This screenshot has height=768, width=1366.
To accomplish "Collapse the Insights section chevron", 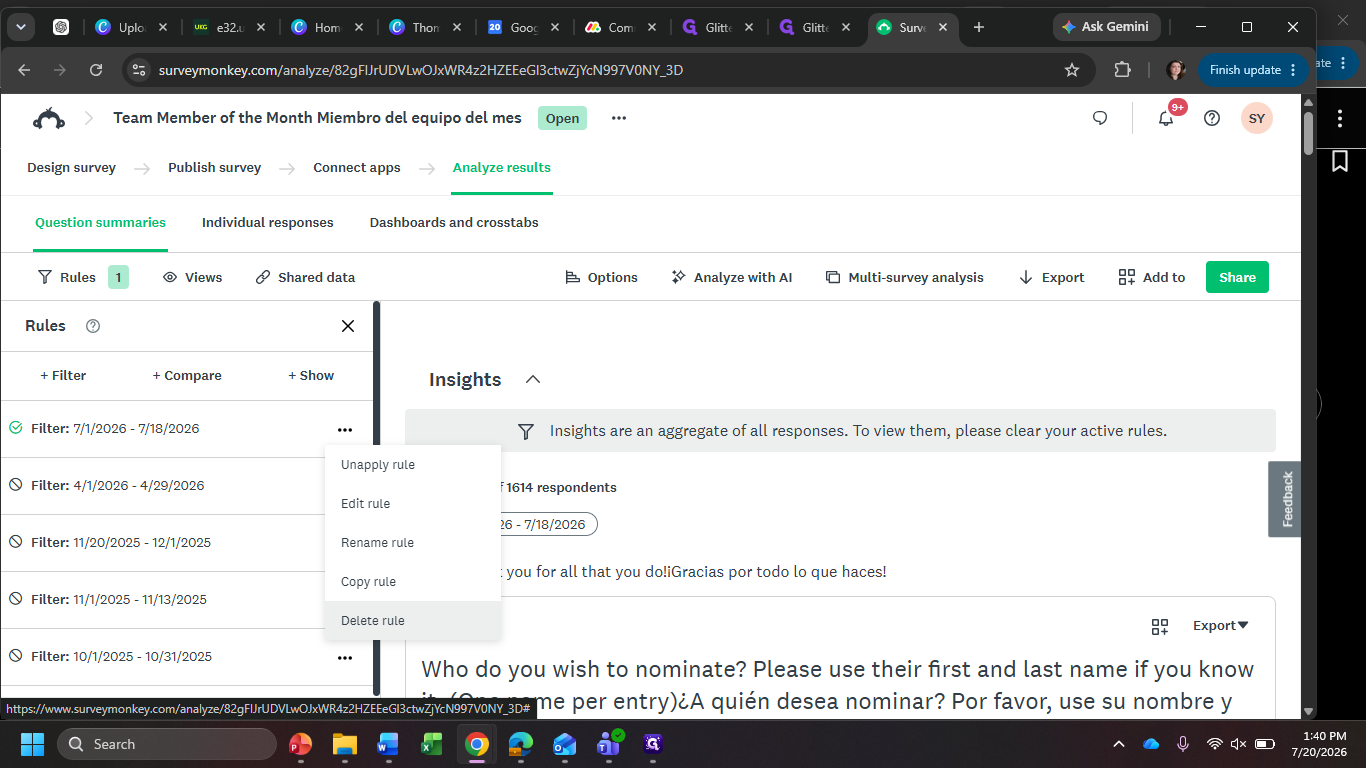I will pos(533,380).
